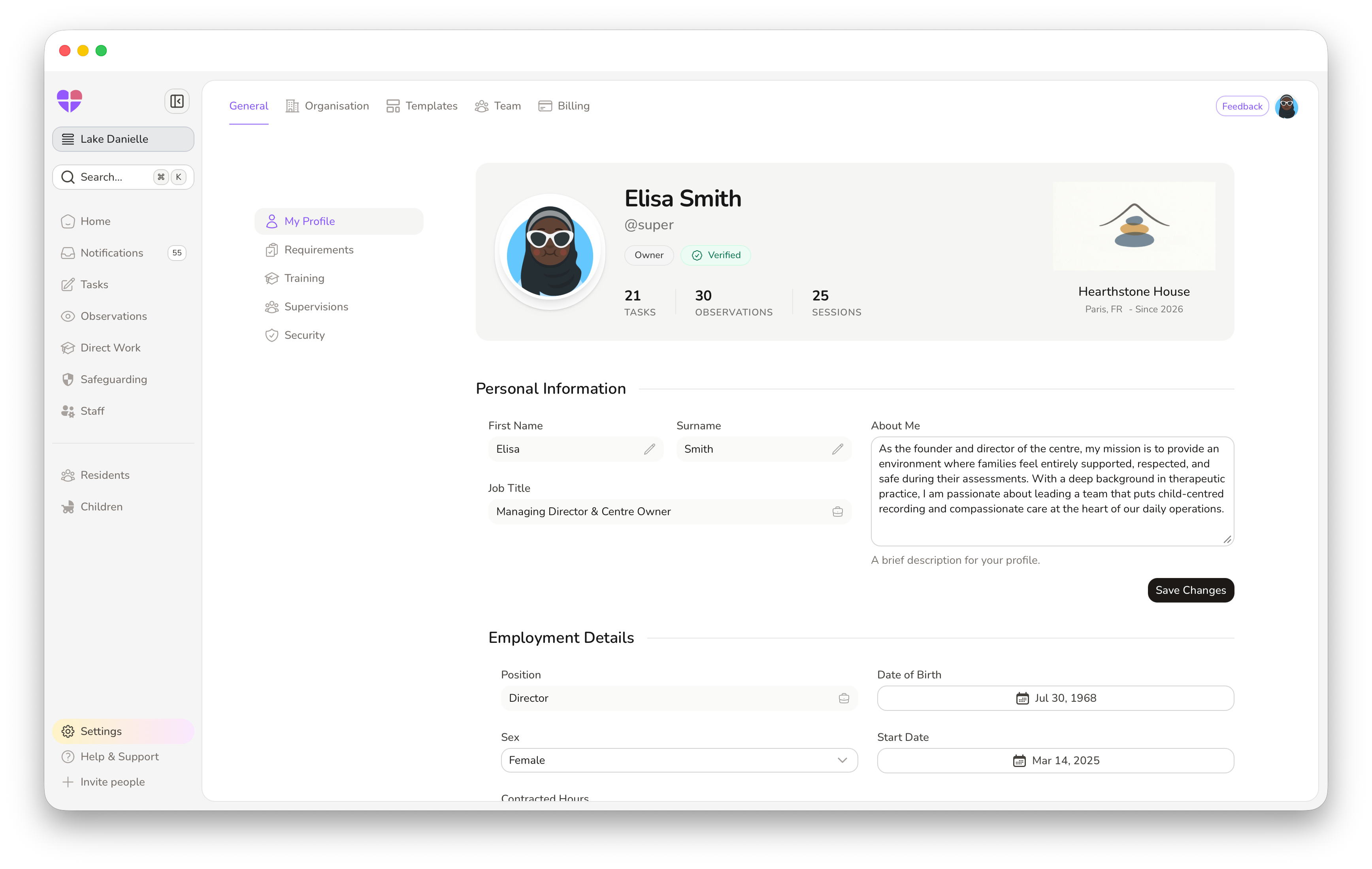Click the pencil icon in Surname field
The height and width of the screenshot is (869, 1372).
point(838,449)
